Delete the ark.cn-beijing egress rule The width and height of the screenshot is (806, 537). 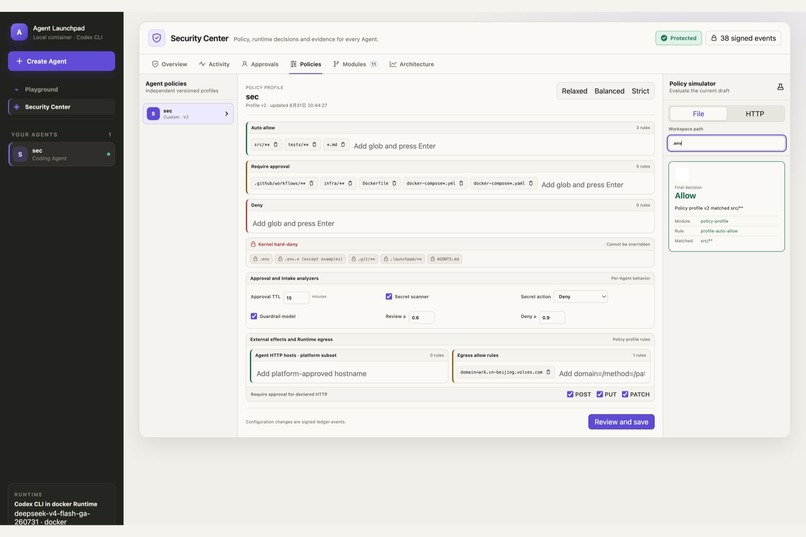pos(548,372)
